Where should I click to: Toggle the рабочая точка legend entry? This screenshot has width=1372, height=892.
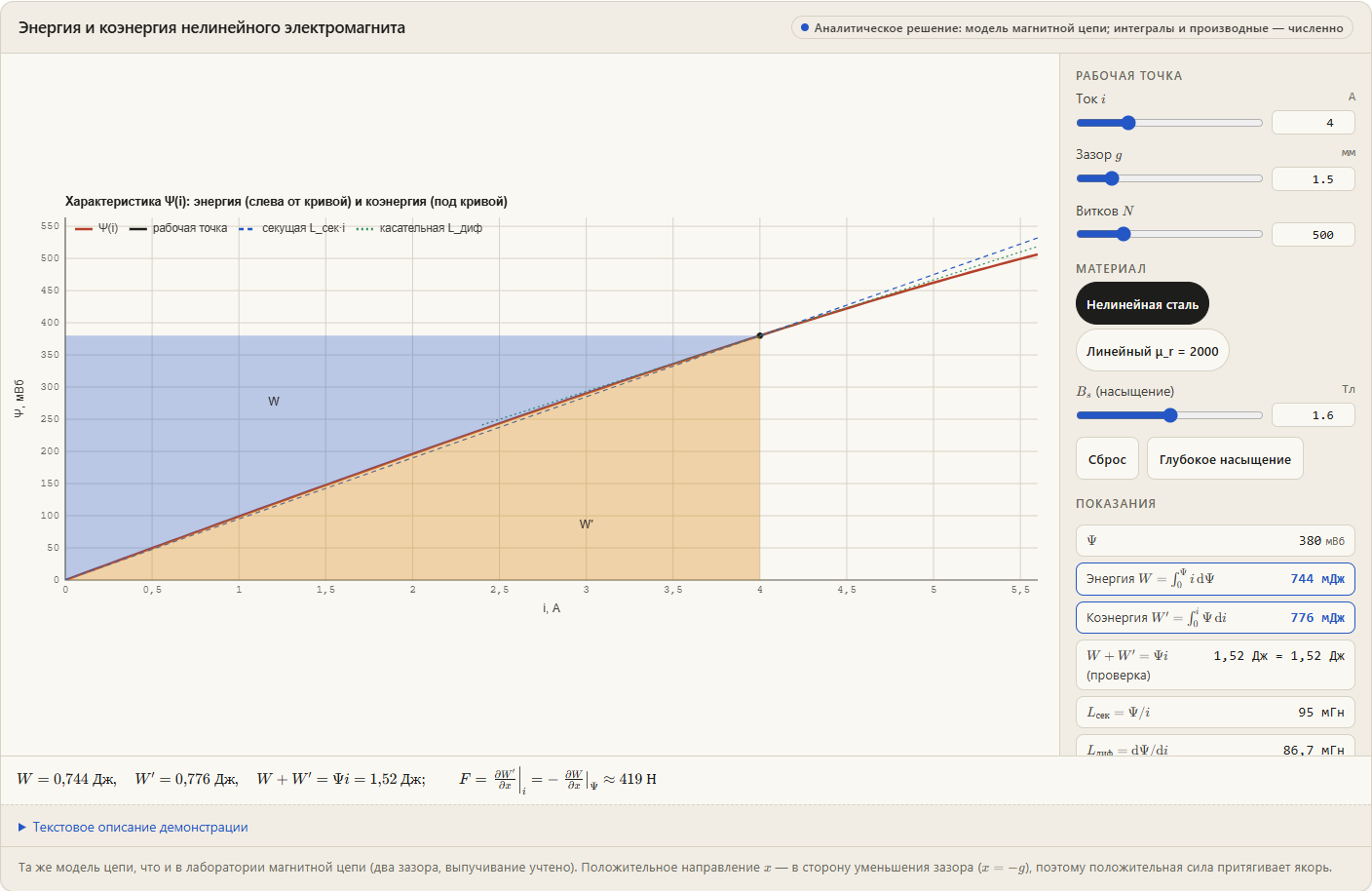point(178,228)
